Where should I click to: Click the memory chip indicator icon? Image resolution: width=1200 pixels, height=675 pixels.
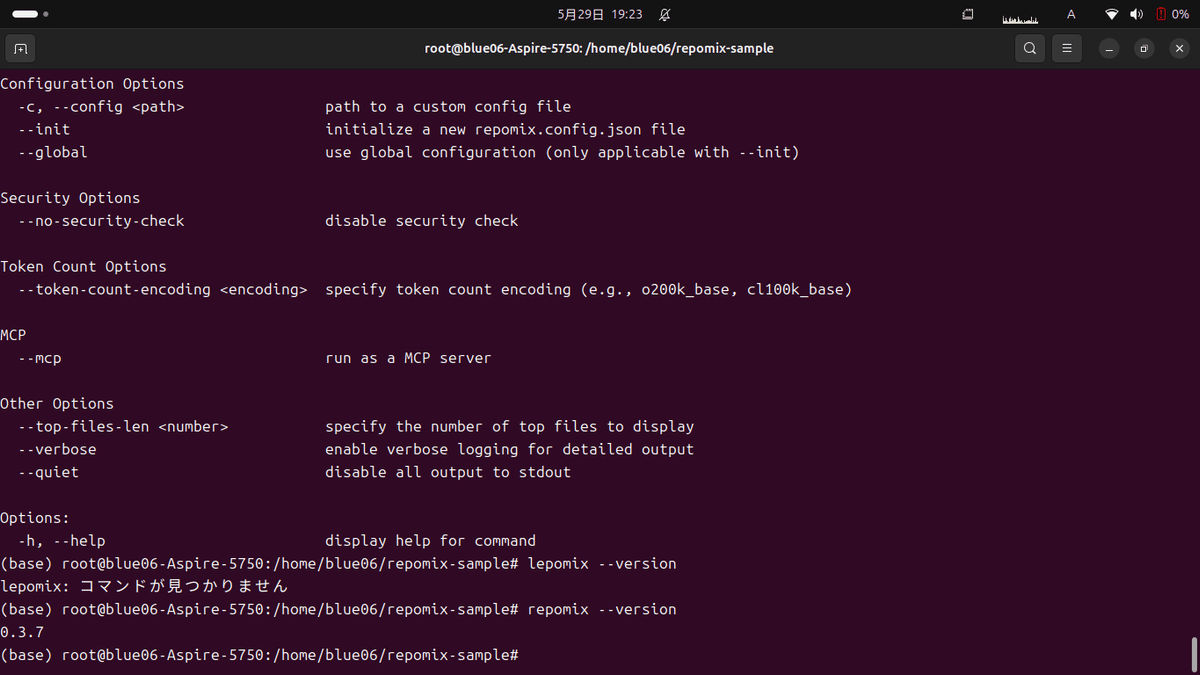[x=968, y=15]
